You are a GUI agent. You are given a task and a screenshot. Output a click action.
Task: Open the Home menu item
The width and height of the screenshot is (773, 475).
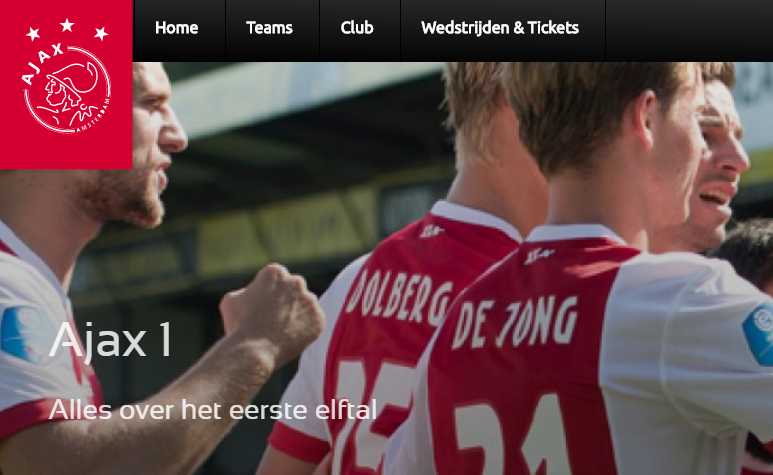coord(176,28)
